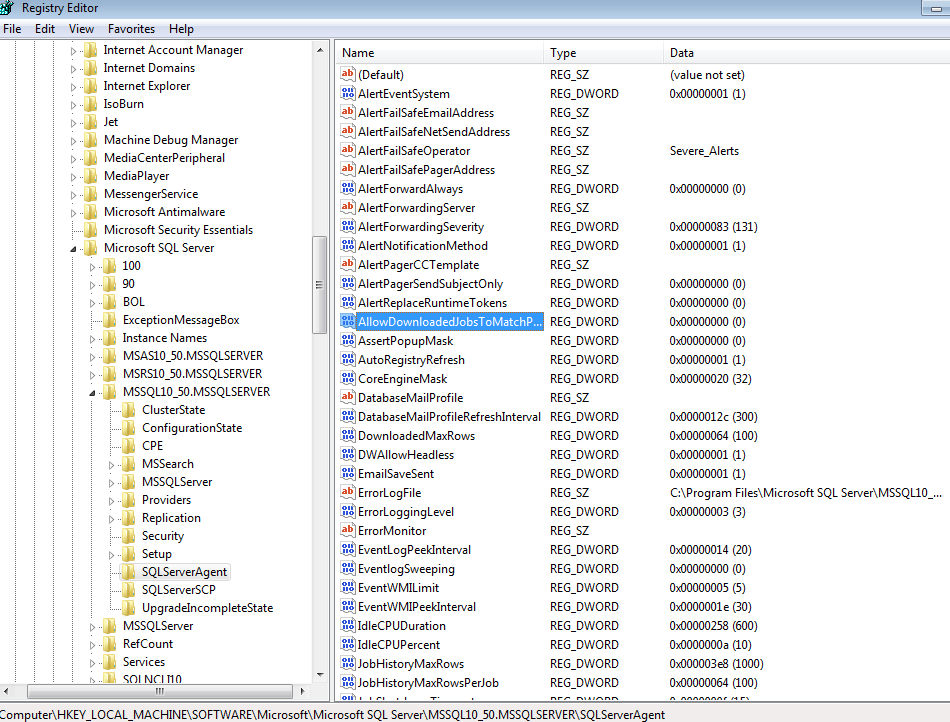Click the tree pane horizontal scrollbar thumb
Screen dimensions: 950x722
[x=160, y=691]
